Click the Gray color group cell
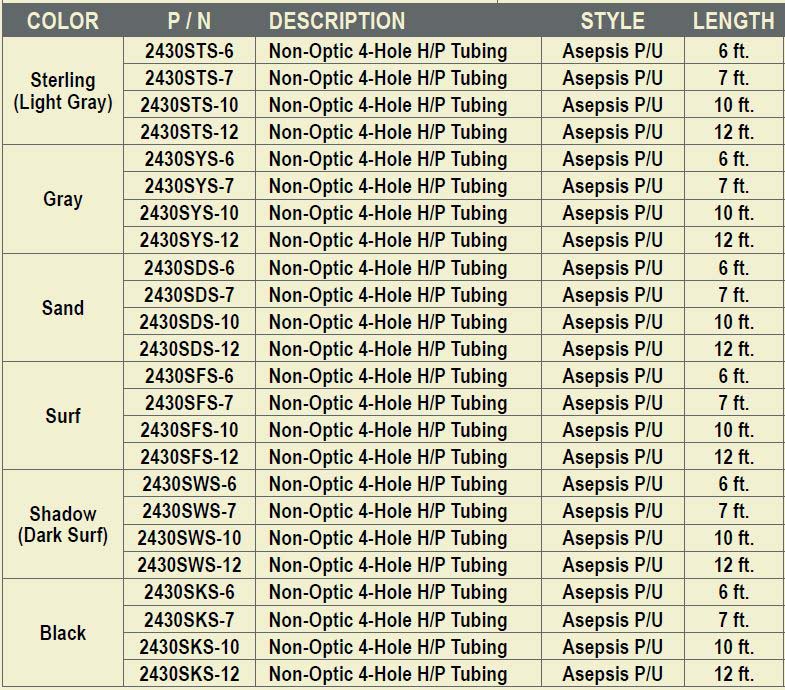Screen dimensions: 785x690 [x=63, y=199]
